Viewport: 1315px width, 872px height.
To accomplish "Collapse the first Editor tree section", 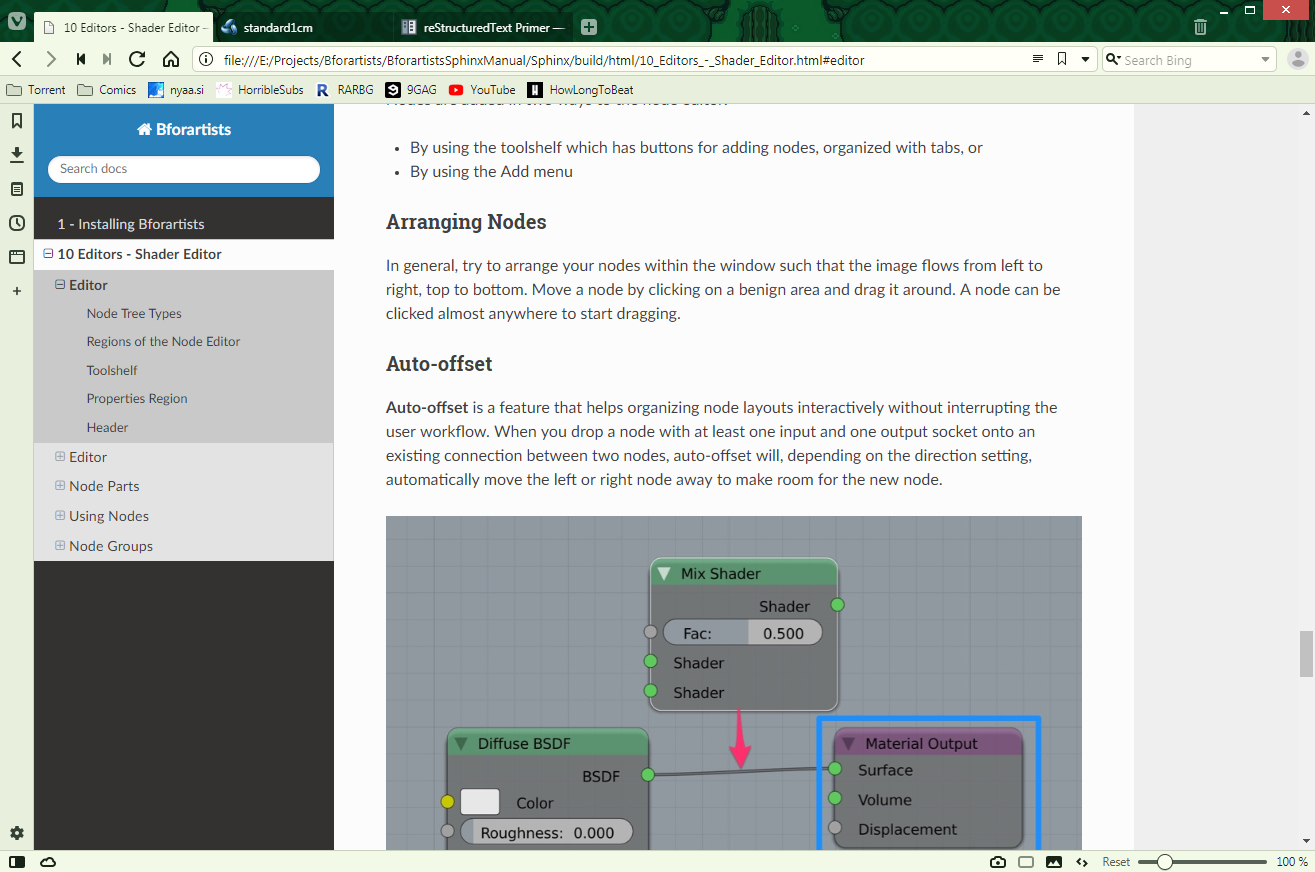I will (x=60, y=285).
